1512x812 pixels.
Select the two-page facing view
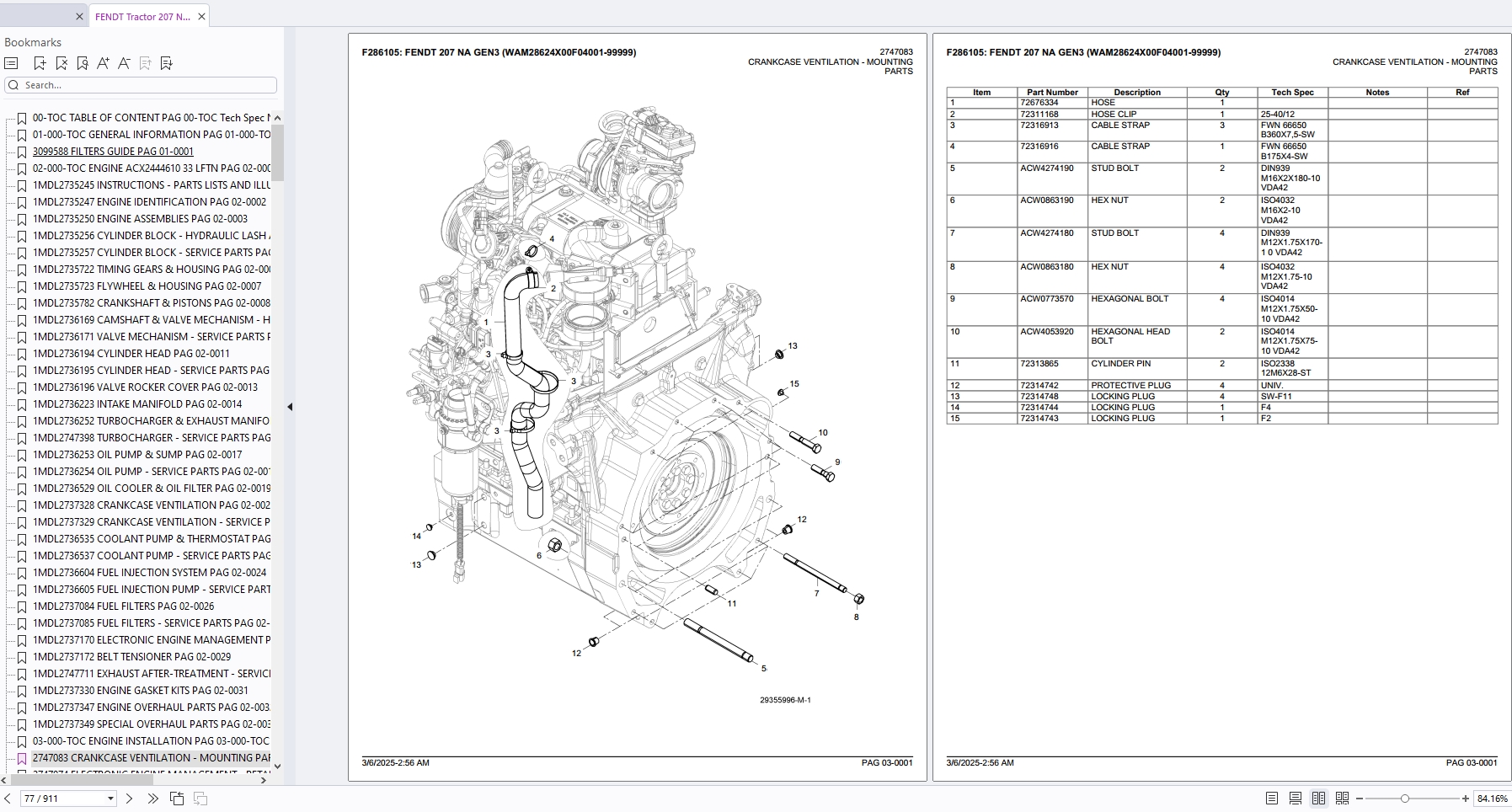click(x=1319, y=799)
